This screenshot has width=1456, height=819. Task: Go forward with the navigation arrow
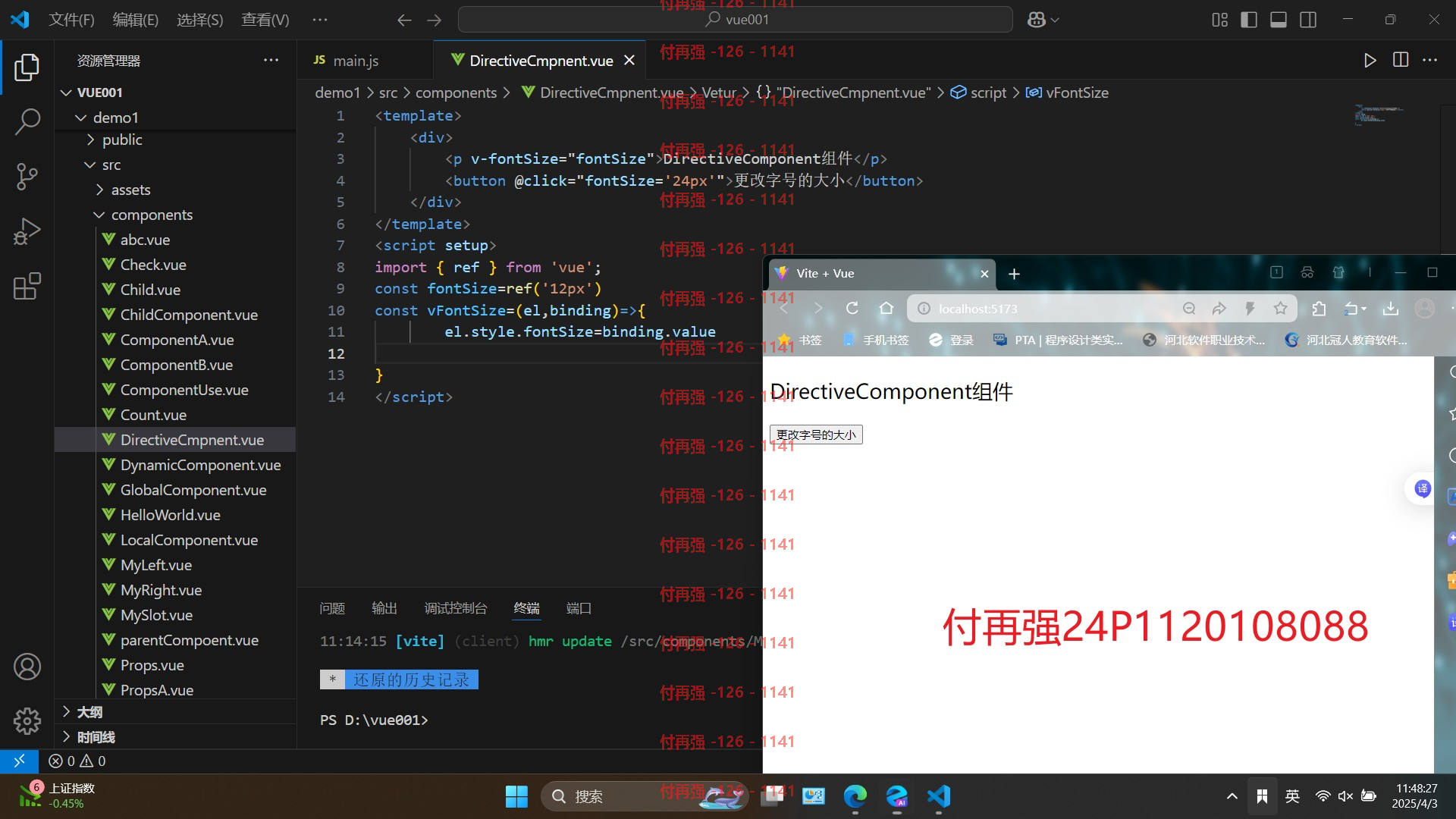point(434,20)
